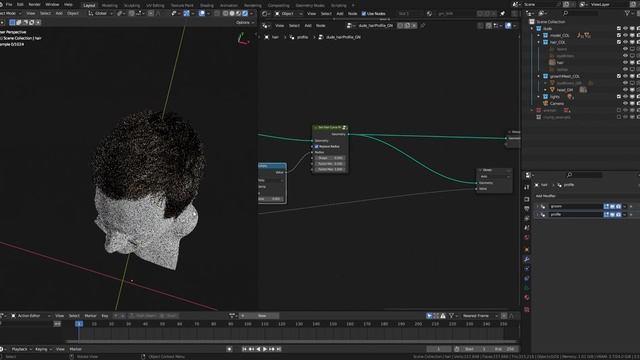Open Nearest Frame snapping dropdown

(480, 316)
